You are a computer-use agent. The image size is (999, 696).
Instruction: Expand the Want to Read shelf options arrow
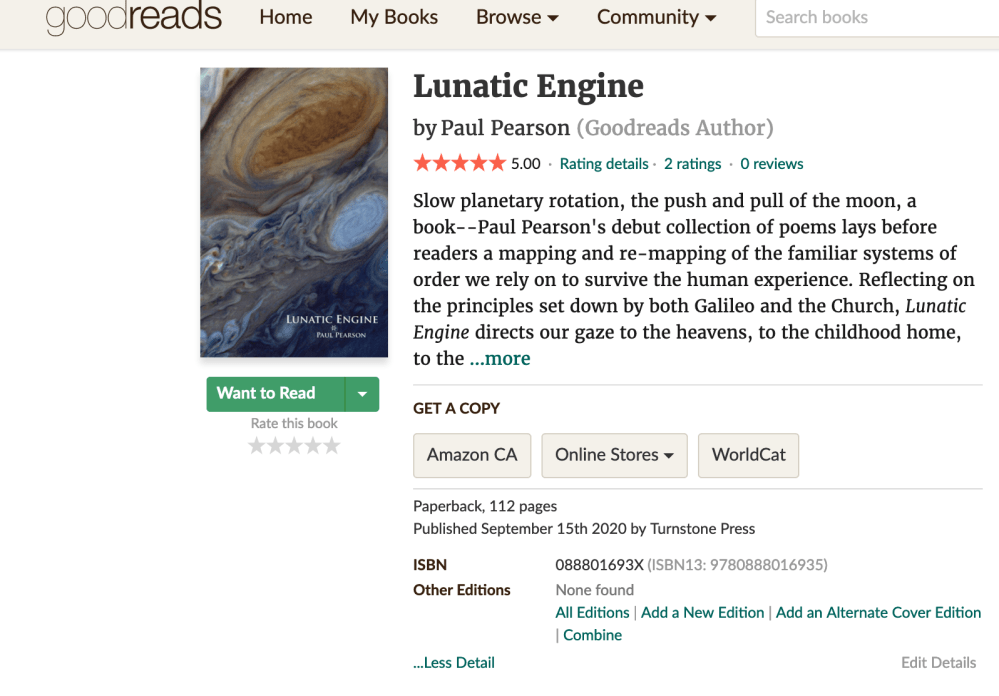coord(362,394)
